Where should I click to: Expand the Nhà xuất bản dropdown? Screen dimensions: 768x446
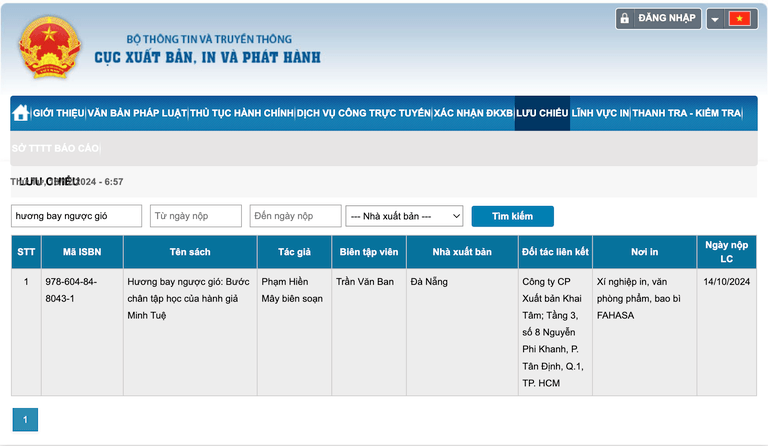[404, 216]
